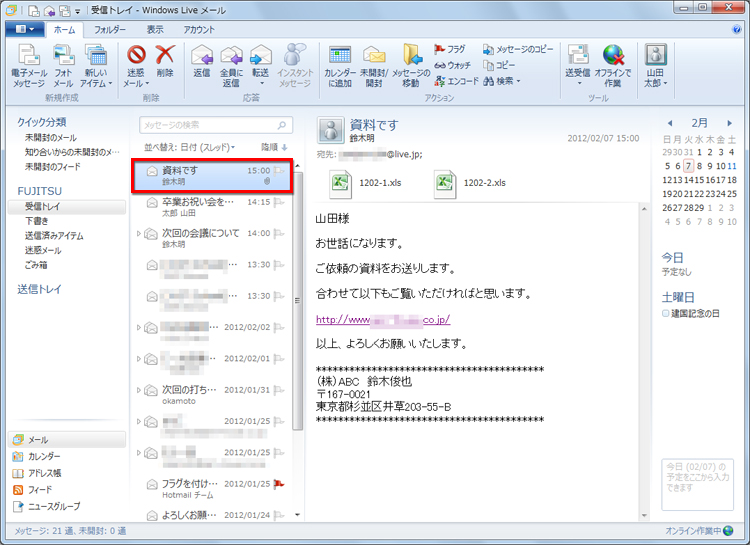
Task: Click the search magnifier icon
Action: click(x=282, y=125)
